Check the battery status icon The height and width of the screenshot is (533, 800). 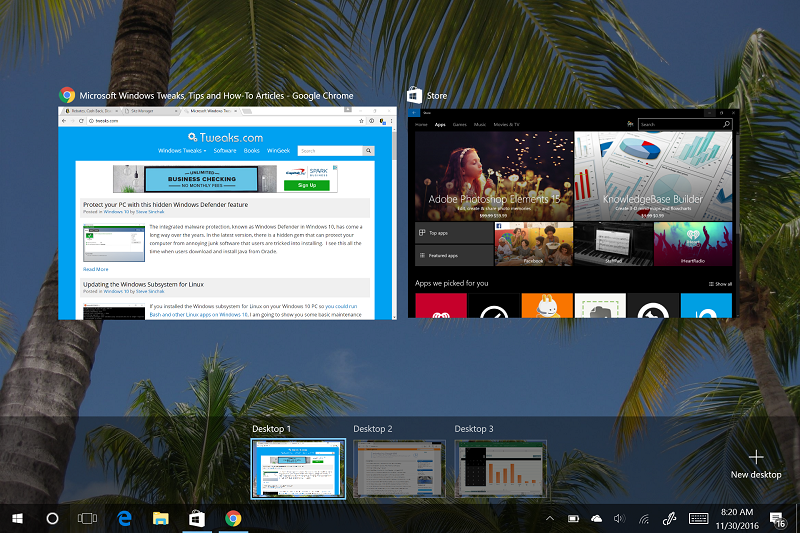[x=573, y=519]
